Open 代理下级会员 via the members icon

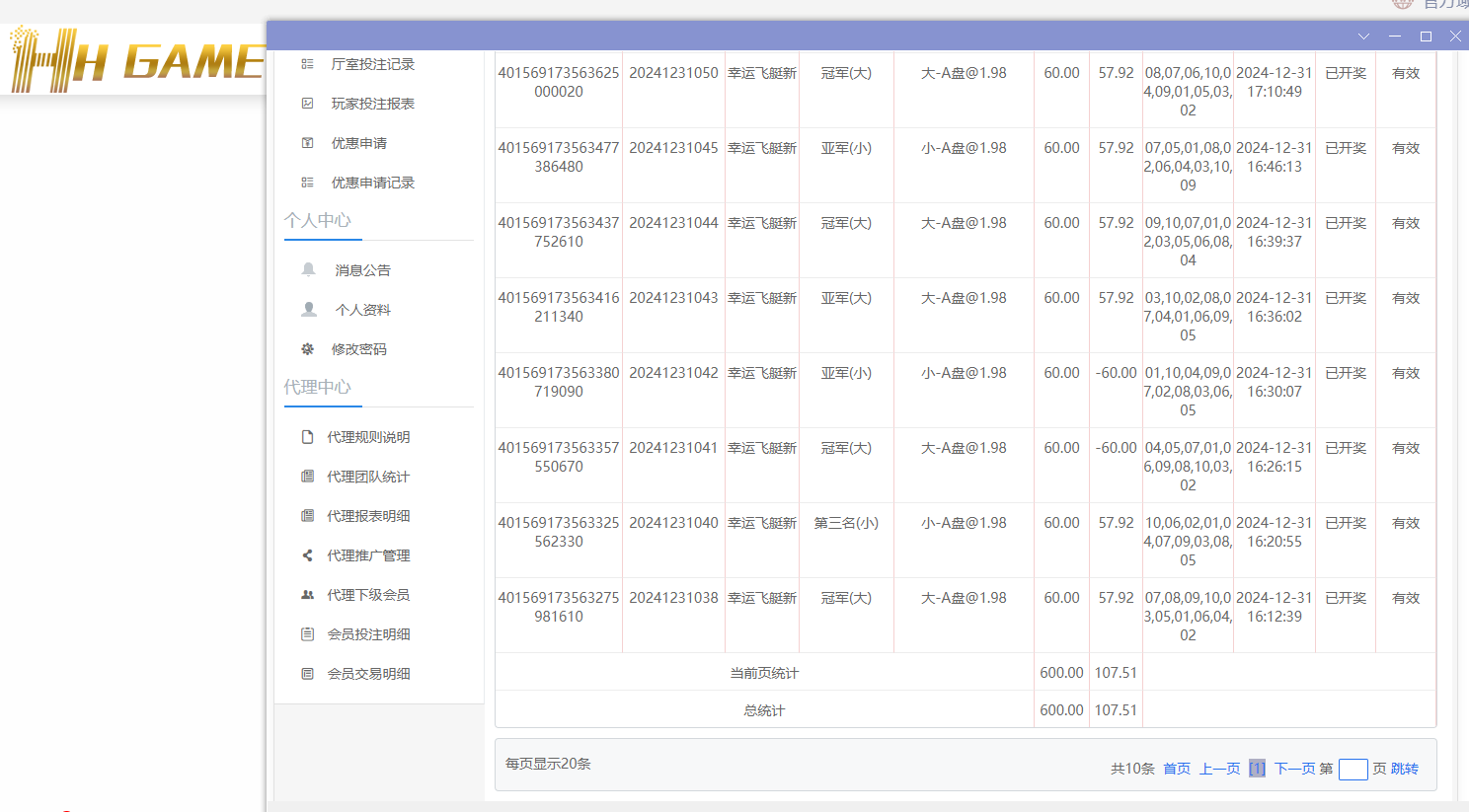(x=307, y=595)
